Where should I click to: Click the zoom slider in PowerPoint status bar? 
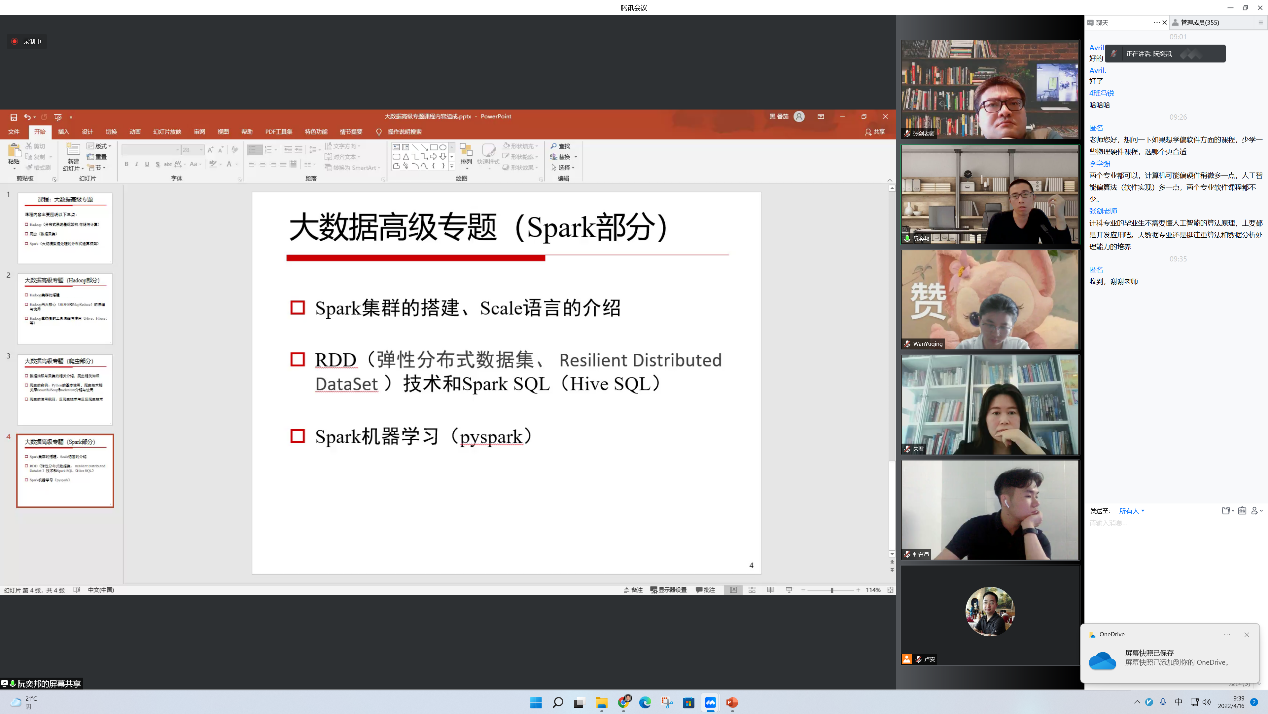[x=833, y=590]
